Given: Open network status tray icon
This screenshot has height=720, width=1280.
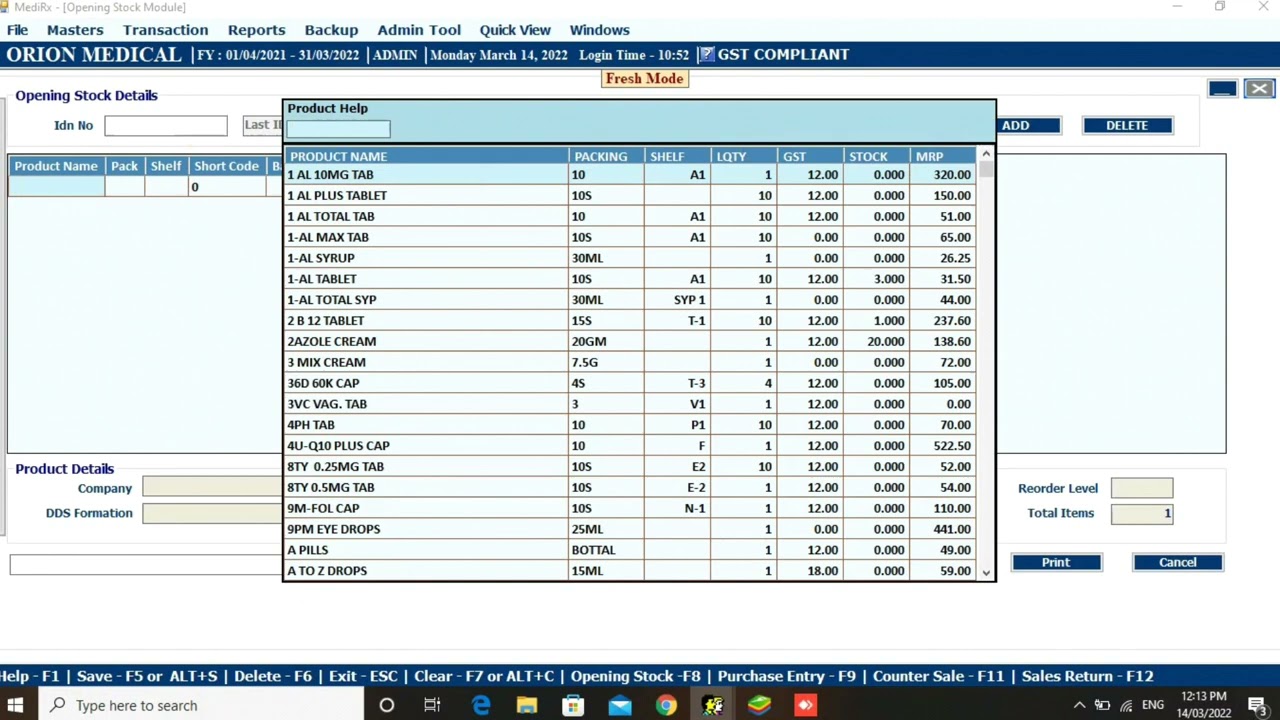Looking at the screenshot, I should pos(1127,705).
